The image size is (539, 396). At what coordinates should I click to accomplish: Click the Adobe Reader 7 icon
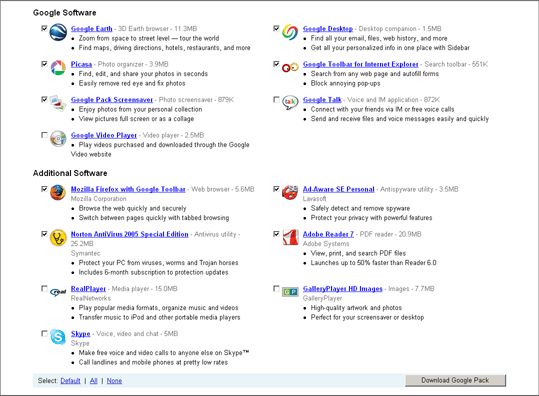point(290,237)
